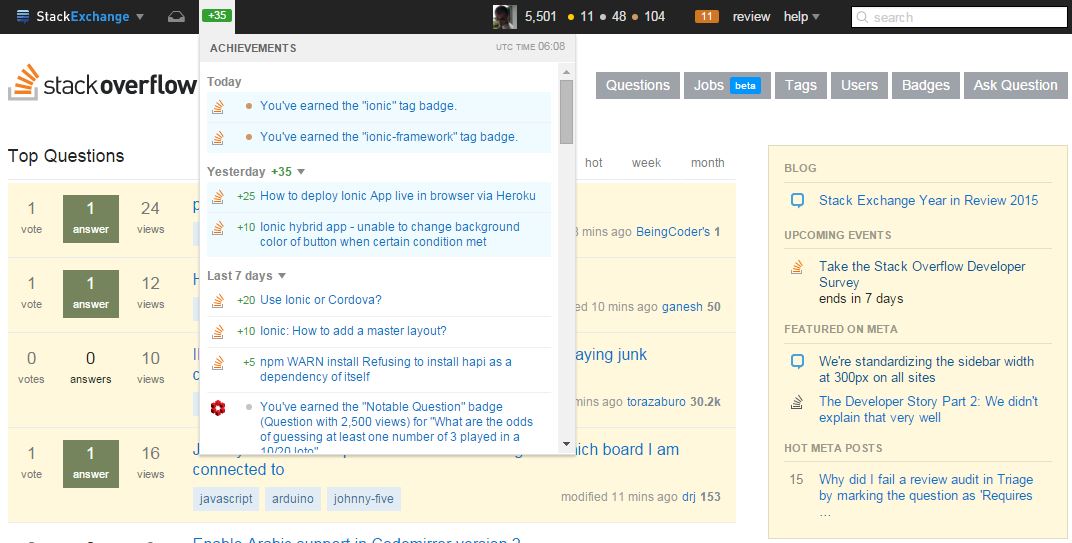Click achievements scrollbar down arrow
This screenshot has width=1072, height=543.
pyautogui.click(x=566, y=444)
